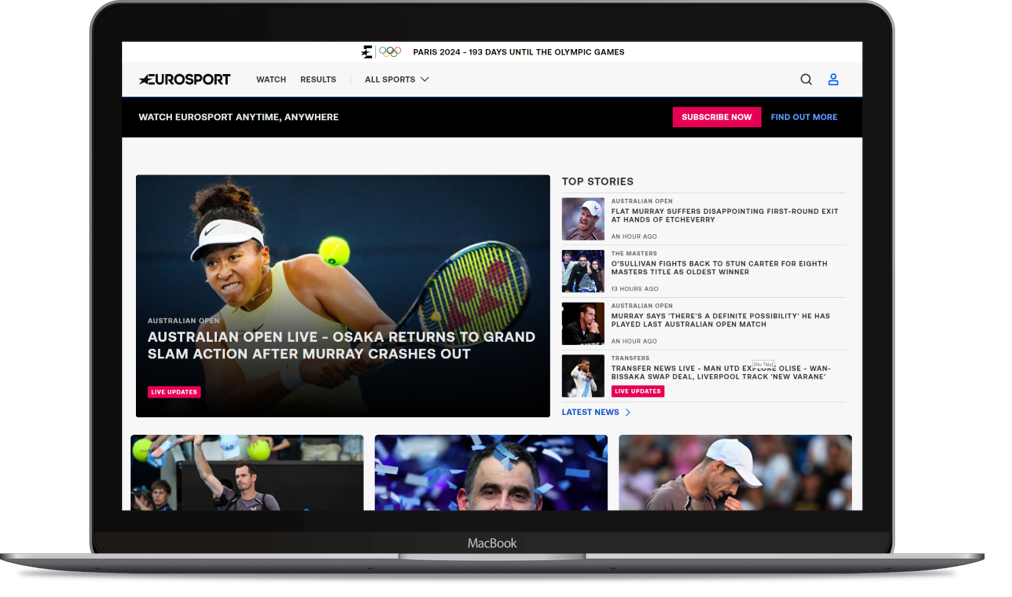Select the Murray waving thumbnail card

click(x=247, y=473)
